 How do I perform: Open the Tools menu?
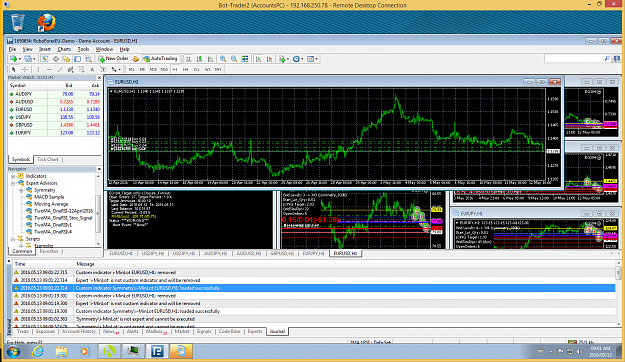83,49
